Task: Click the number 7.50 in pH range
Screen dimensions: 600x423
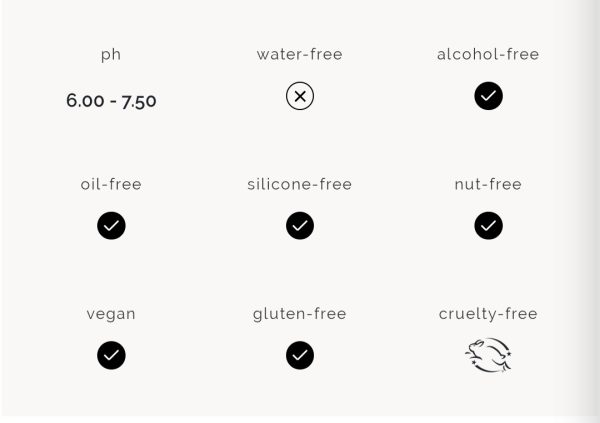Action: tap(139, 101)
